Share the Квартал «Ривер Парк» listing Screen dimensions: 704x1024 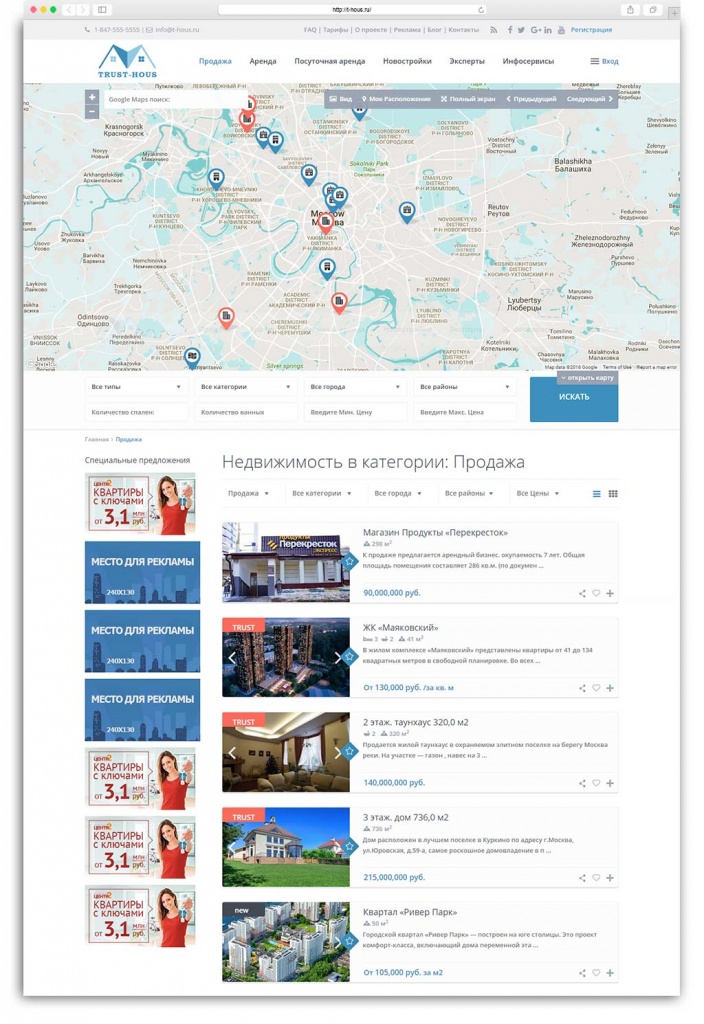point(582,973)
